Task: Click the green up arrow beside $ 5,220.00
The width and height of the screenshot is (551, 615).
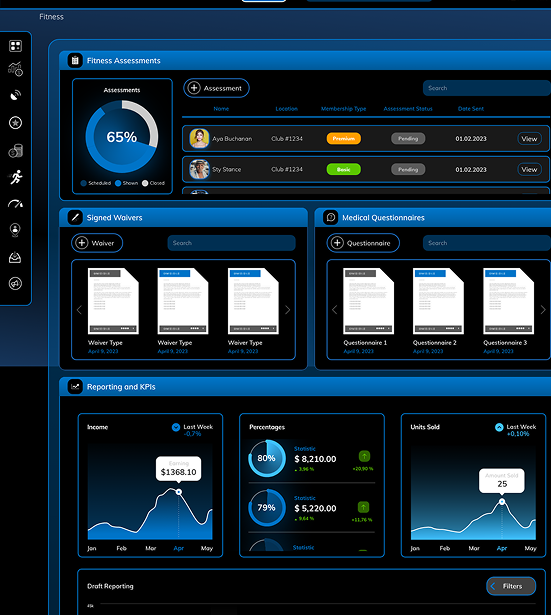Action: tap(364, 507)
